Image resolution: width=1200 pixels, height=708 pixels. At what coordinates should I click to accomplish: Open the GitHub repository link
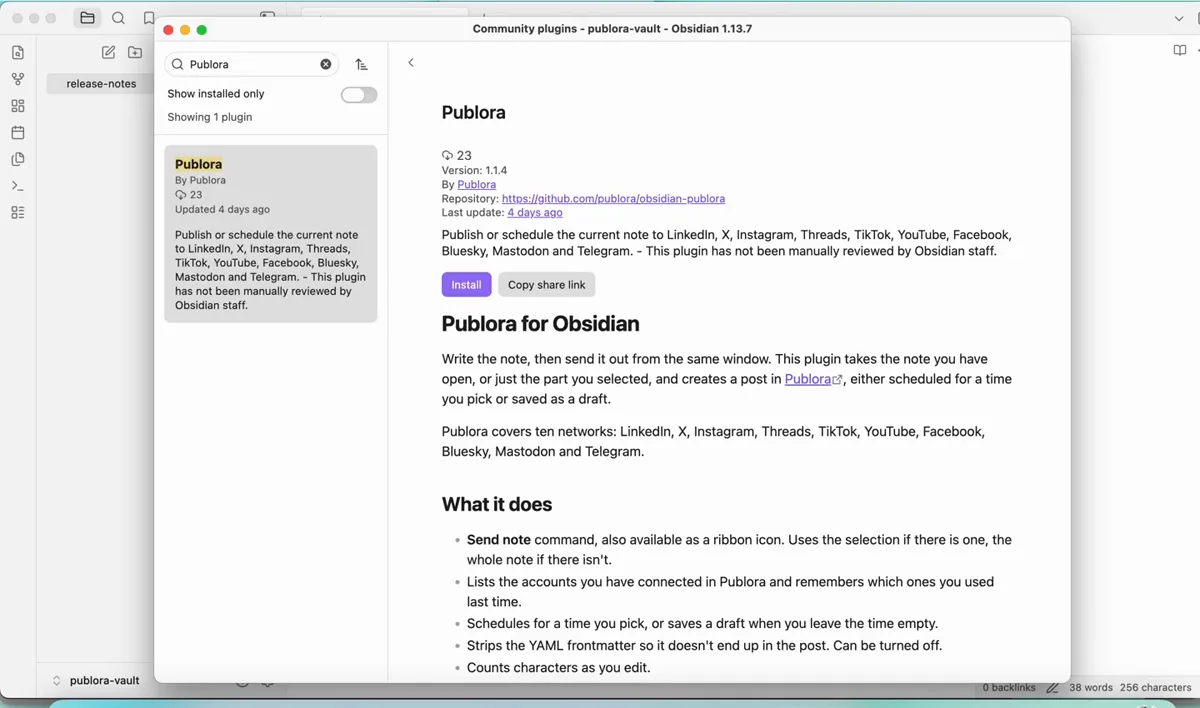[613, 199]
